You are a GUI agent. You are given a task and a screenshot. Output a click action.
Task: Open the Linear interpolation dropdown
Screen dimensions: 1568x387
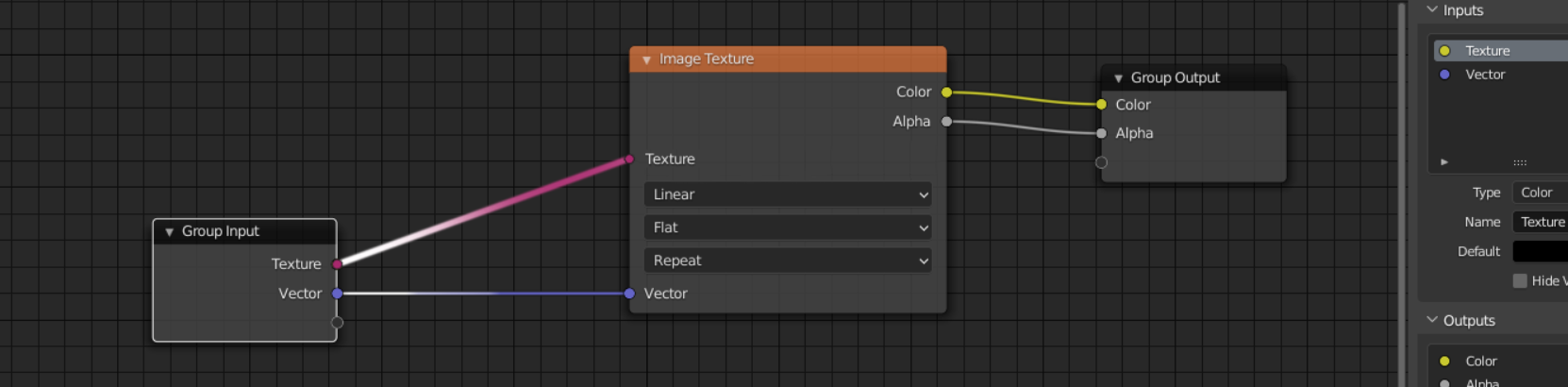[787, 194]
